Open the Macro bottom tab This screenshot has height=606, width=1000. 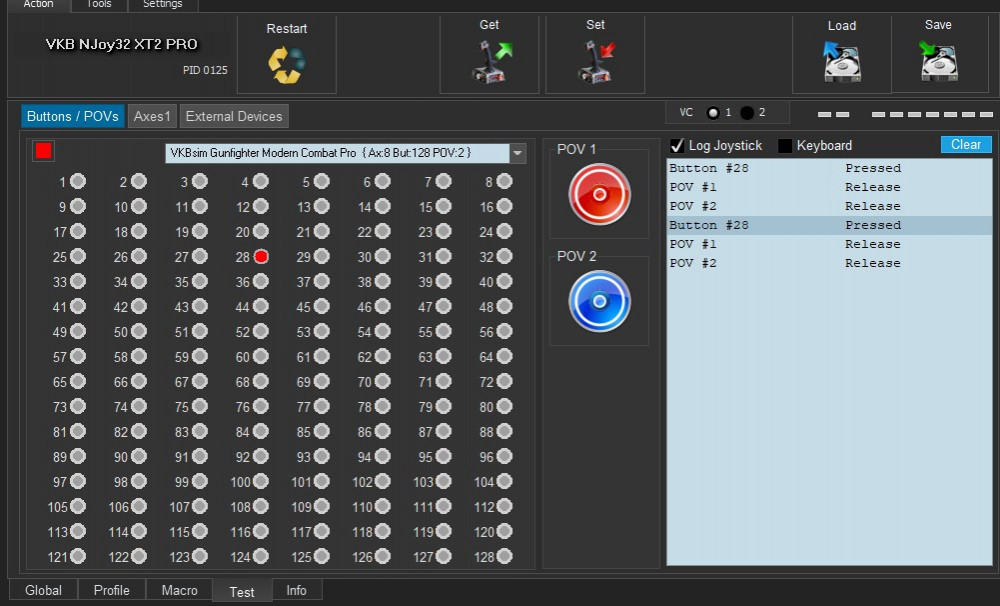tap(179, 590)
